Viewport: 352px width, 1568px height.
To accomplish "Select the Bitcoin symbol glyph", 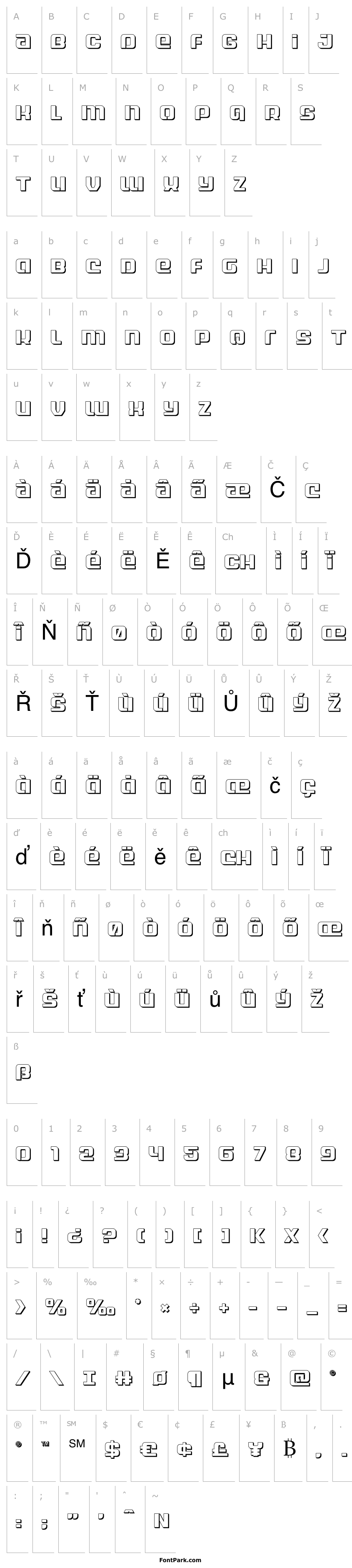I will click(289, 1449).
